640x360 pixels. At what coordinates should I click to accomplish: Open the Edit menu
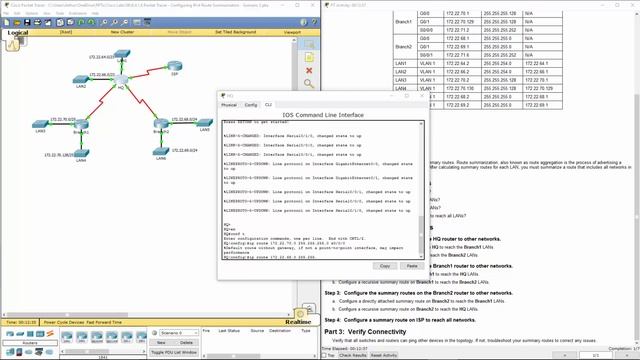tap(17, 13)
